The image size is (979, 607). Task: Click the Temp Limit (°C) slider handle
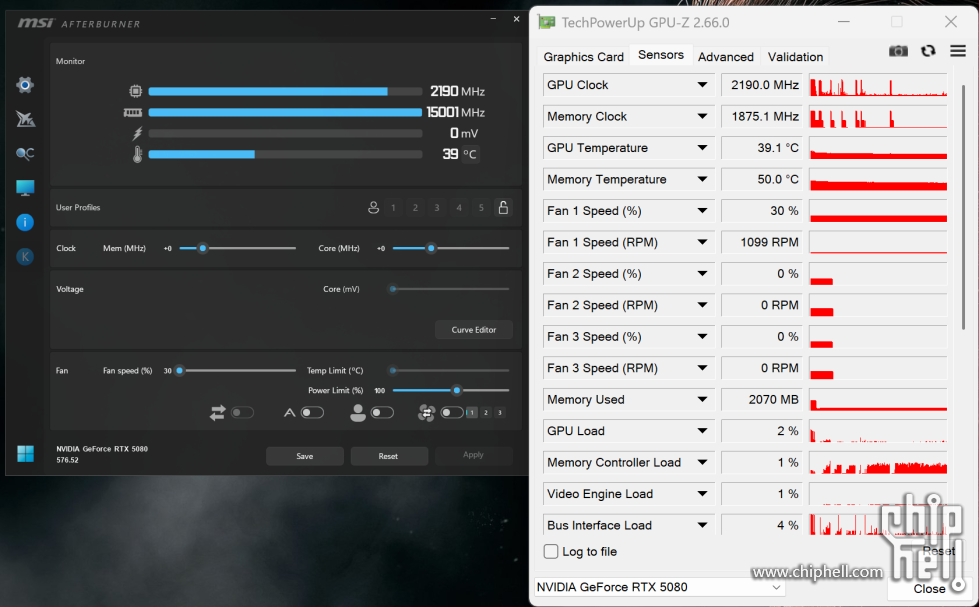tap(393, 370)
